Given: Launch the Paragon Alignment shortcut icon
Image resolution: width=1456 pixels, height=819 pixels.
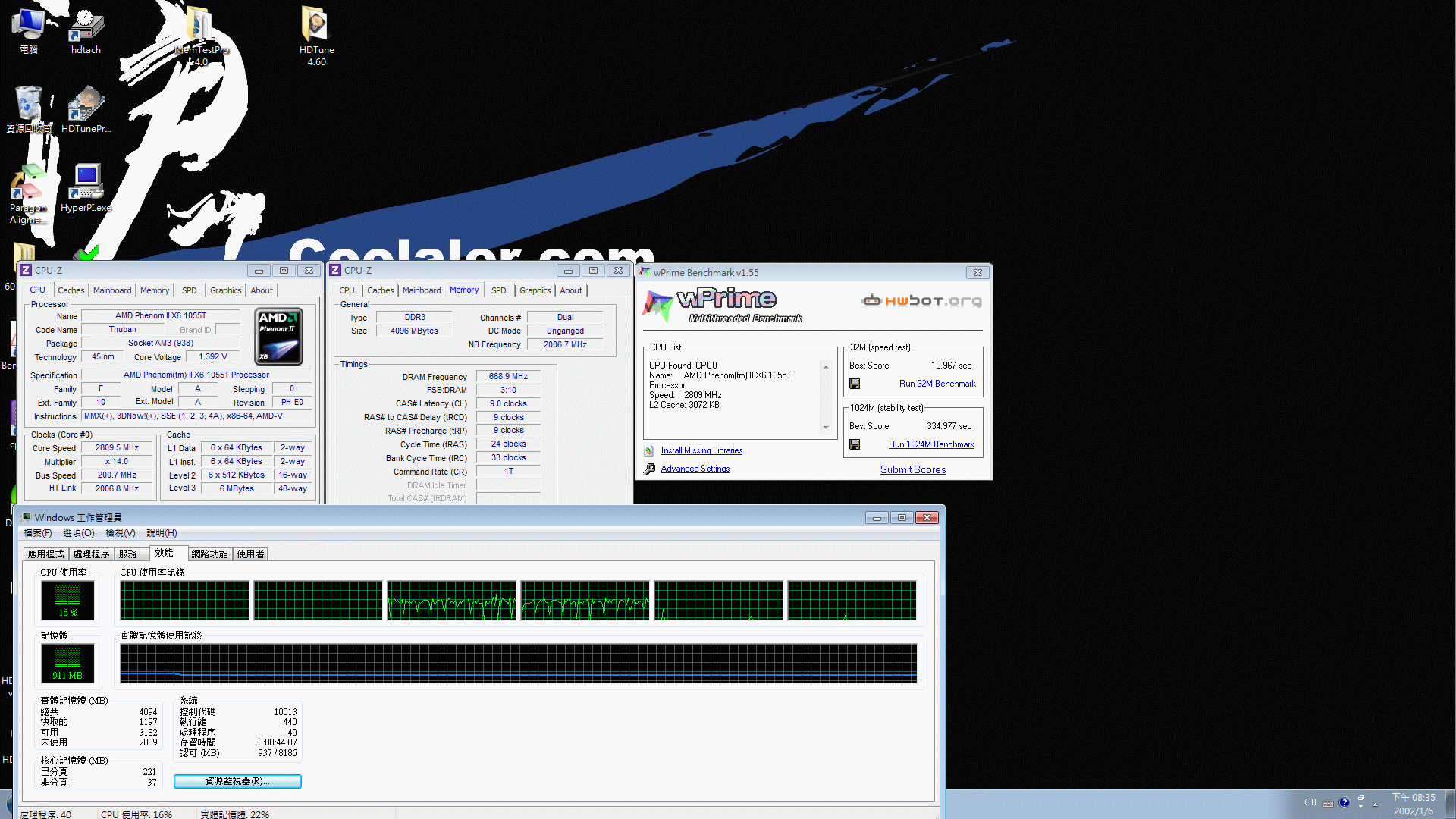Looking at the screenshot, I should click(28, 194).
